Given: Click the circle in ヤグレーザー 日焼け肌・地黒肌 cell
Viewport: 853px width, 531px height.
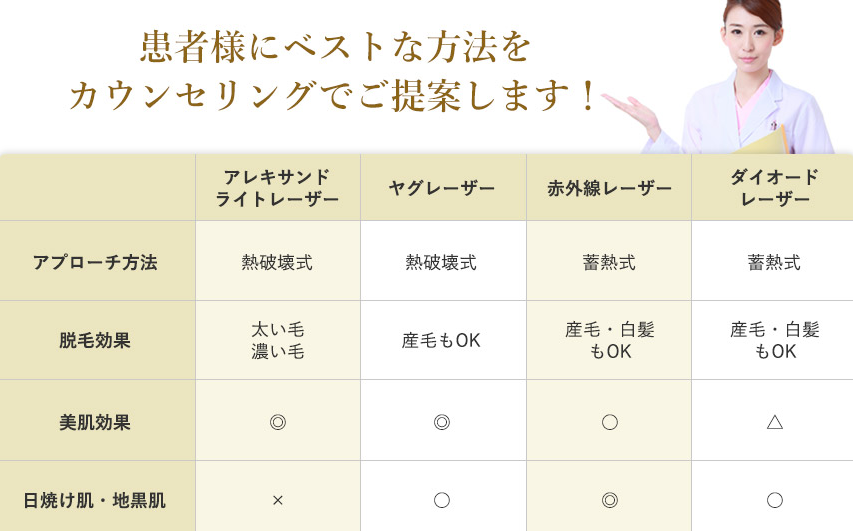Looking at the screenshot, I should [441, 500].
